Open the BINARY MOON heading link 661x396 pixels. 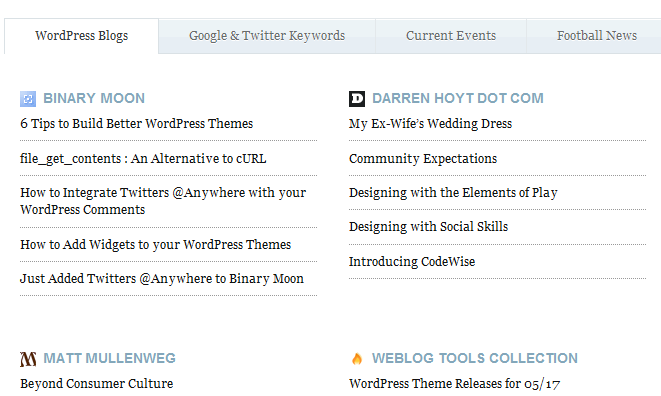click(x=94, y=98)
